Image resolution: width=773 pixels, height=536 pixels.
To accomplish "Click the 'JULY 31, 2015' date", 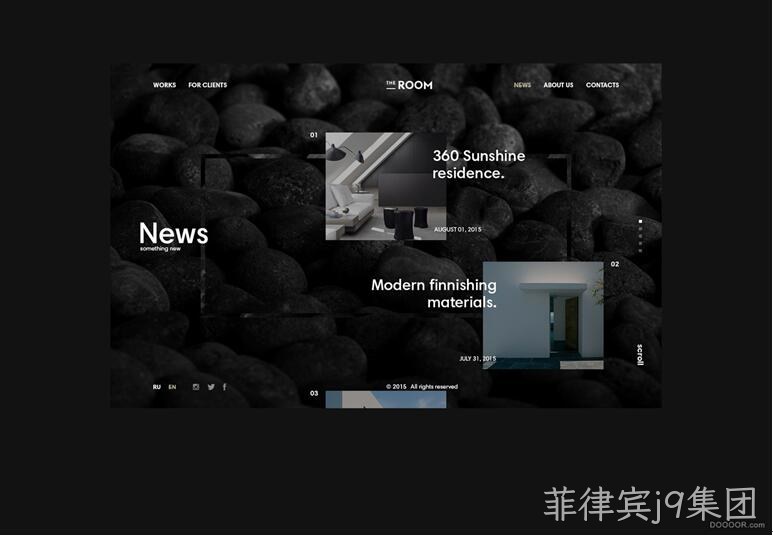I will click(478, 358).
